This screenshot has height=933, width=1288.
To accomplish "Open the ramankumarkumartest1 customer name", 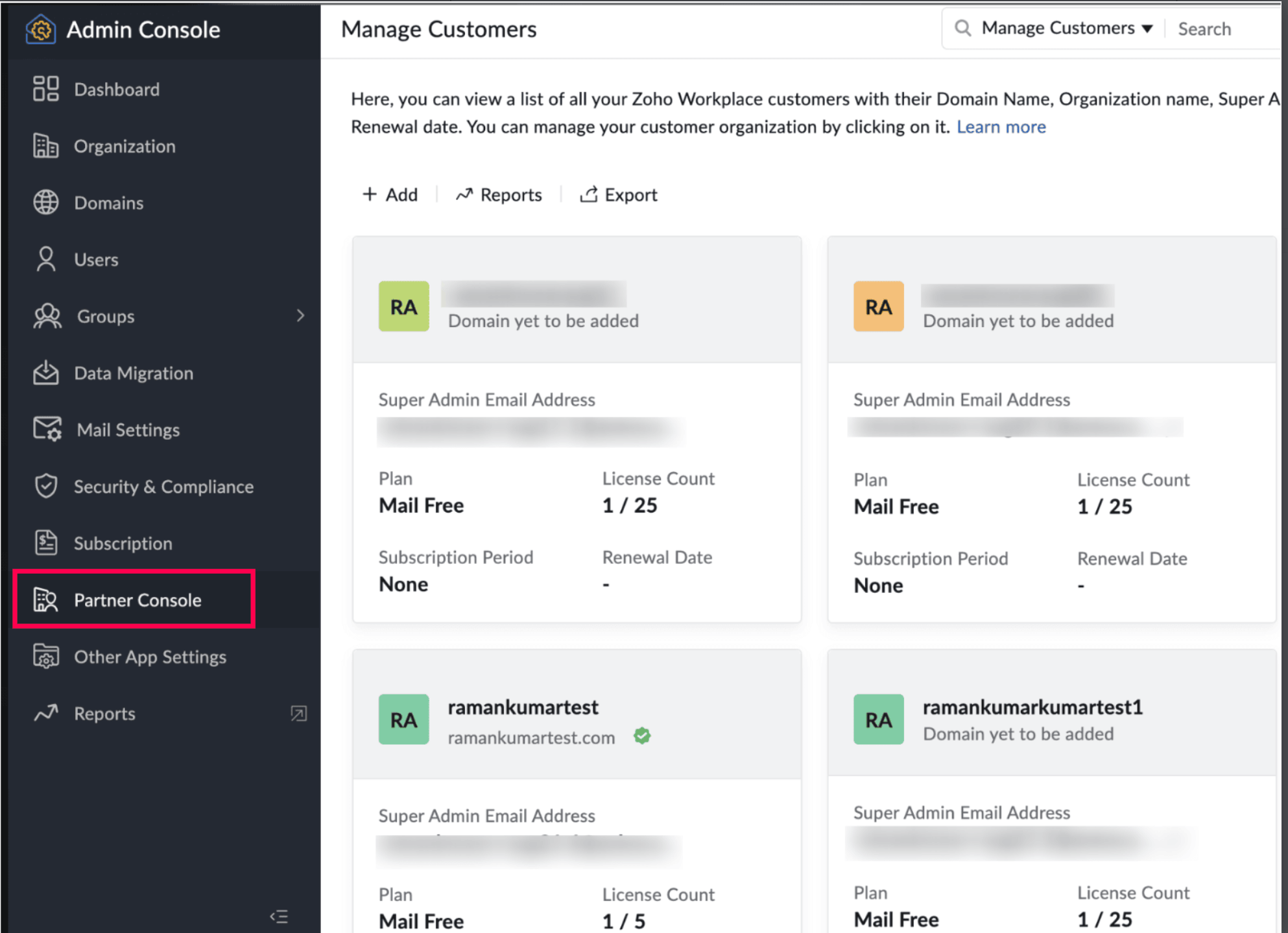I will point(1032,707).
